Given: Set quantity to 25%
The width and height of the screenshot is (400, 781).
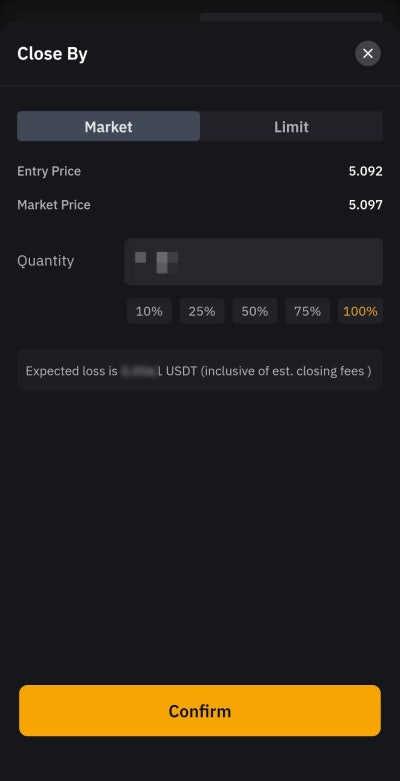Looking at the screenshot, I should tap(202, 311).
